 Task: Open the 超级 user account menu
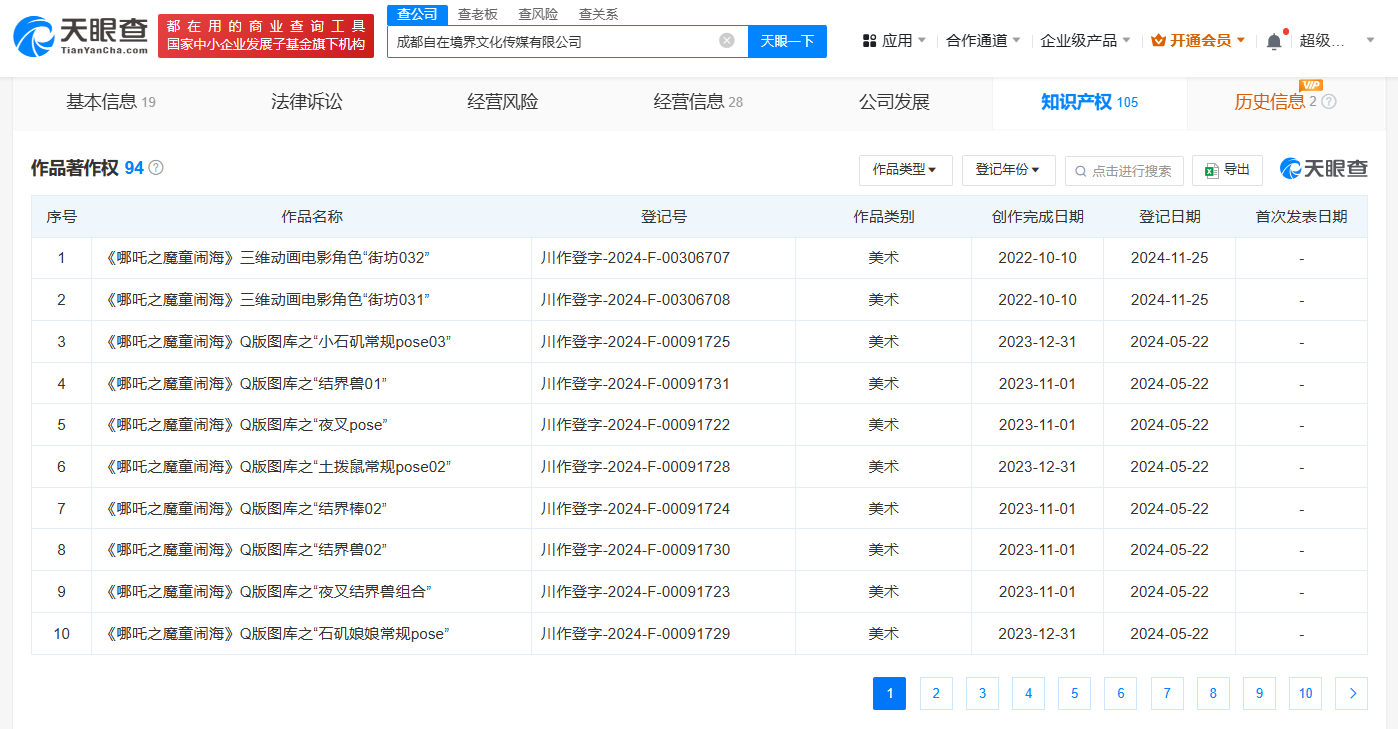1336,41
